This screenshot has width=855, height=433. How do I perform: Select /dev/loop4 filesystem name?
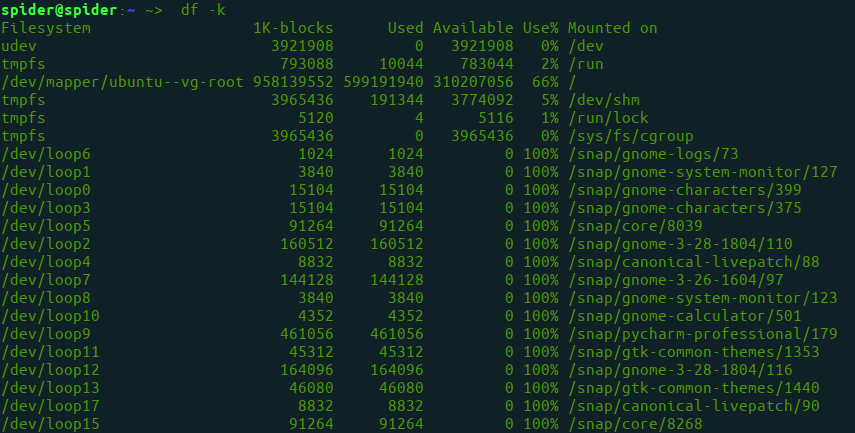click(x=46, y=262)
